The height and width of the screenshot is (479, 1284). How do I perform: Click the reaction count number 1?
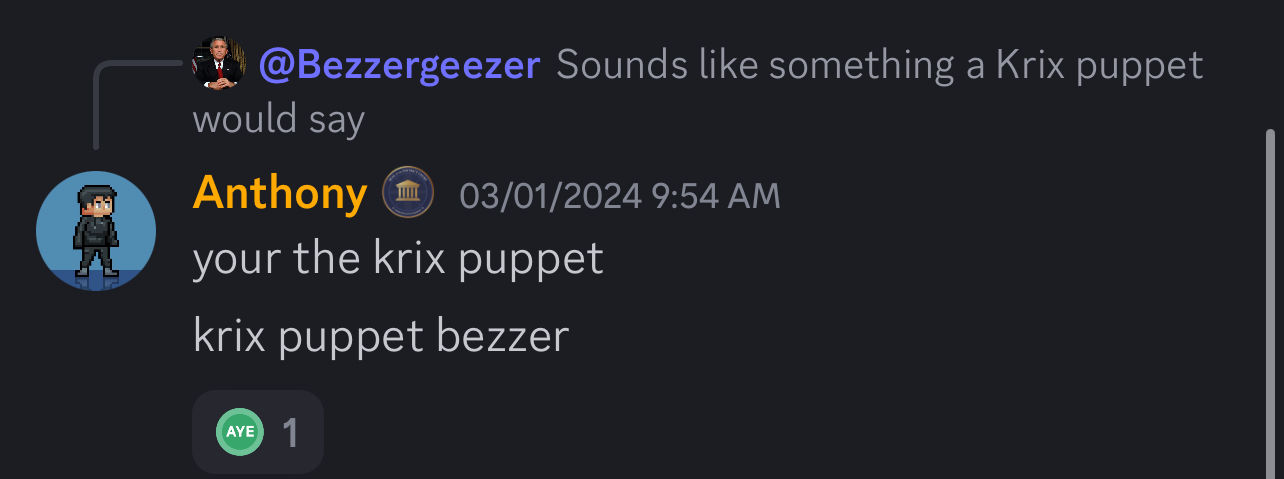pos(290,433)
